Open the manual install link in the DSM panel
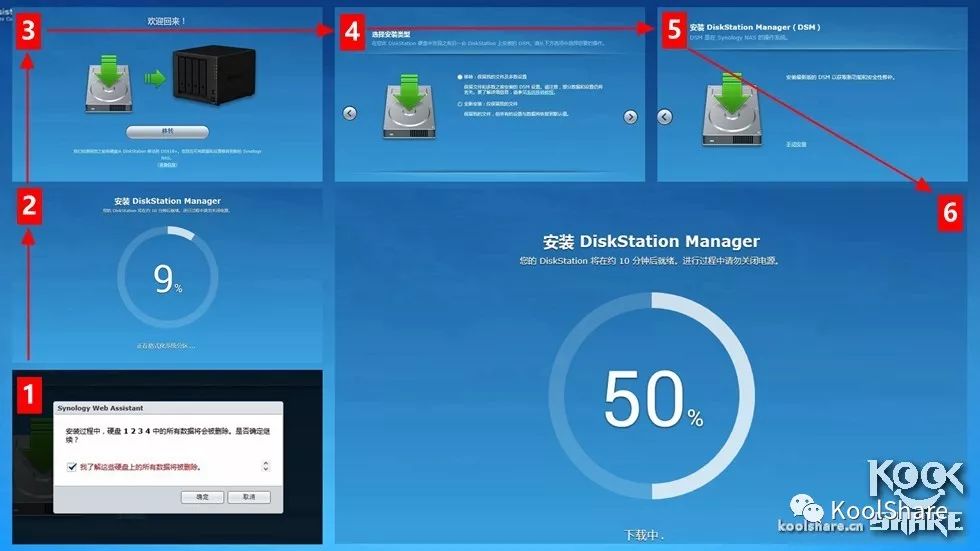 796,144
